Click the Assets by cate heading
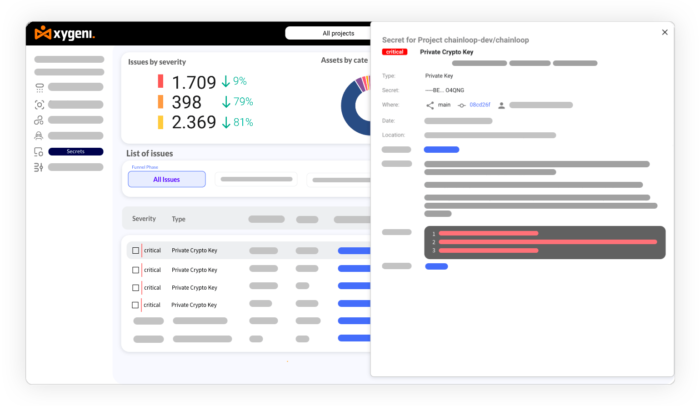Screen dimensions: 700x406 point(344,60)
